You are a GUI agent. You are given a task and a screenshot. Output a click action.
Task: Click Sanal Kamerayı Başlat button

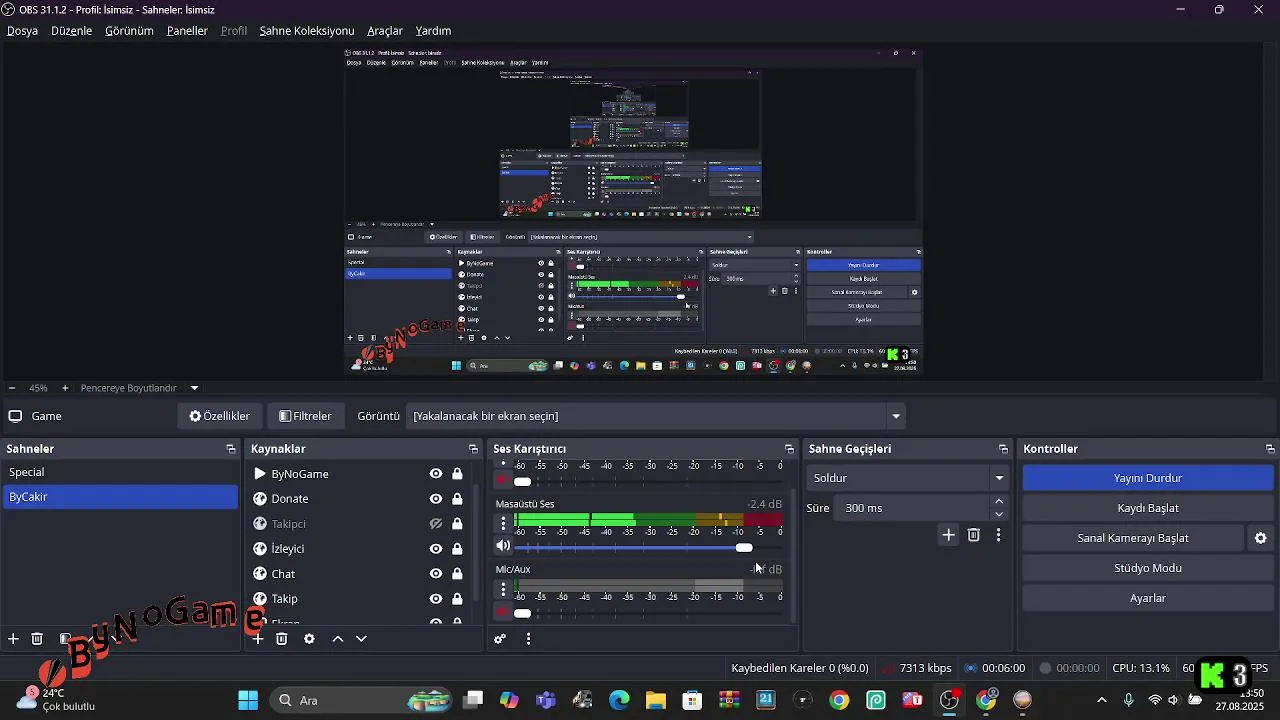coord(1133,538)
